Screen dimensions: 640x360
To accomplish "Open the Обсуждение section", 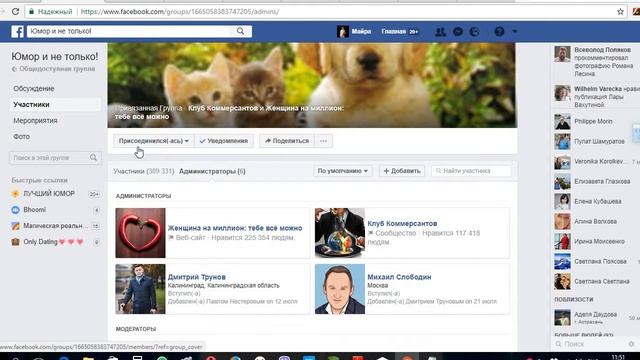I will tap(34, 89).
